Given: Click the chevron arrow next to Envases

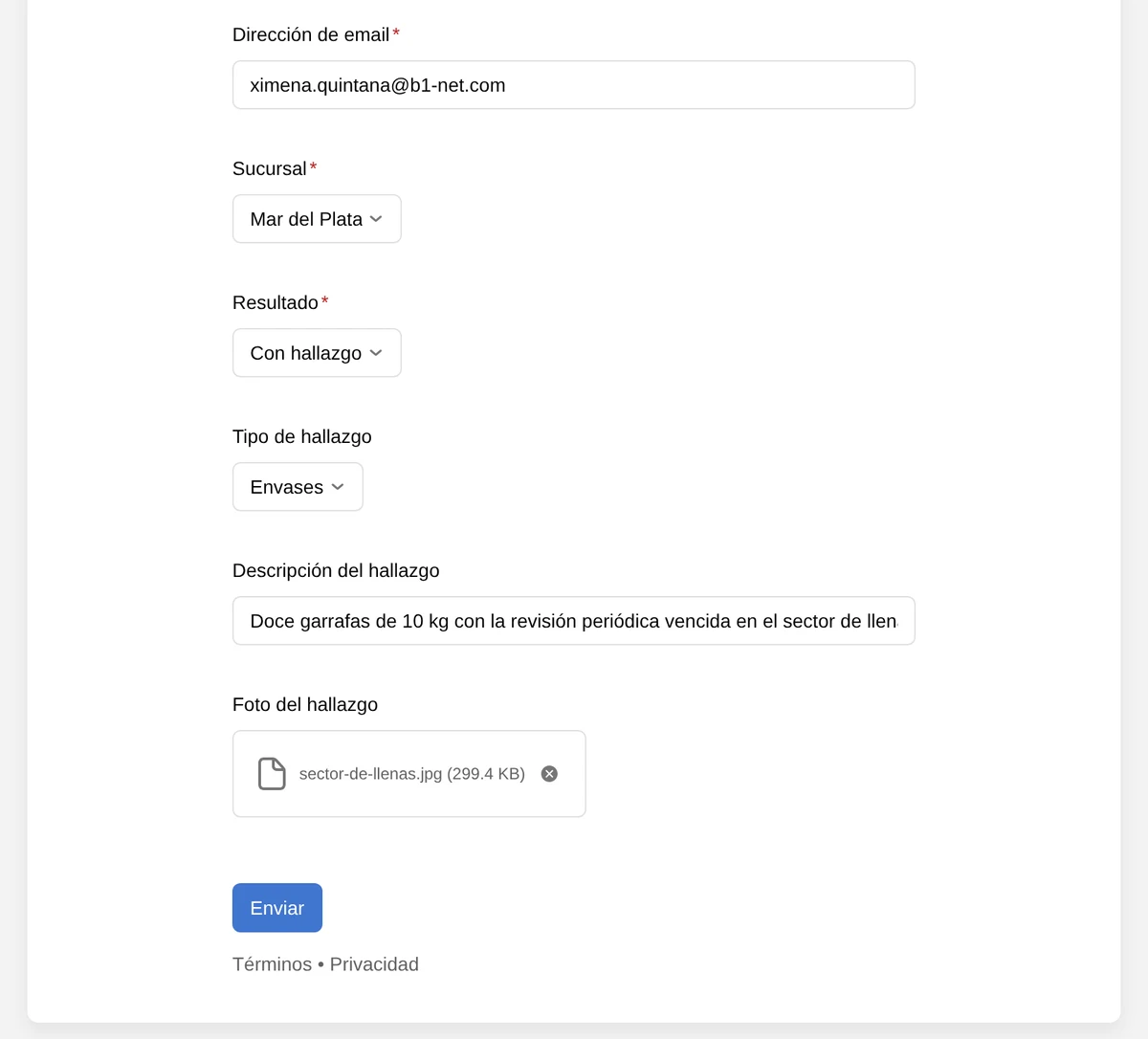Looking at the screenshot, I should 338,487.
